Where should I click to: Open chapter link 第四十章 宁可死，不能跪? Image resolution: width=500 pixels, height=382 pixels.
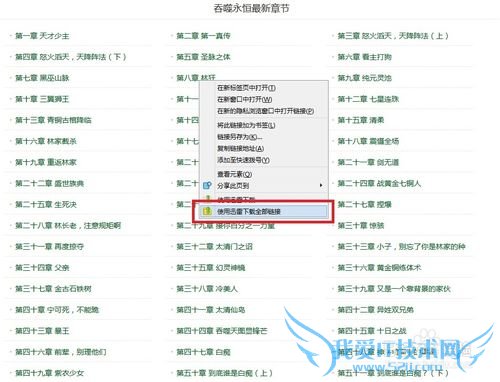point(57,310)
